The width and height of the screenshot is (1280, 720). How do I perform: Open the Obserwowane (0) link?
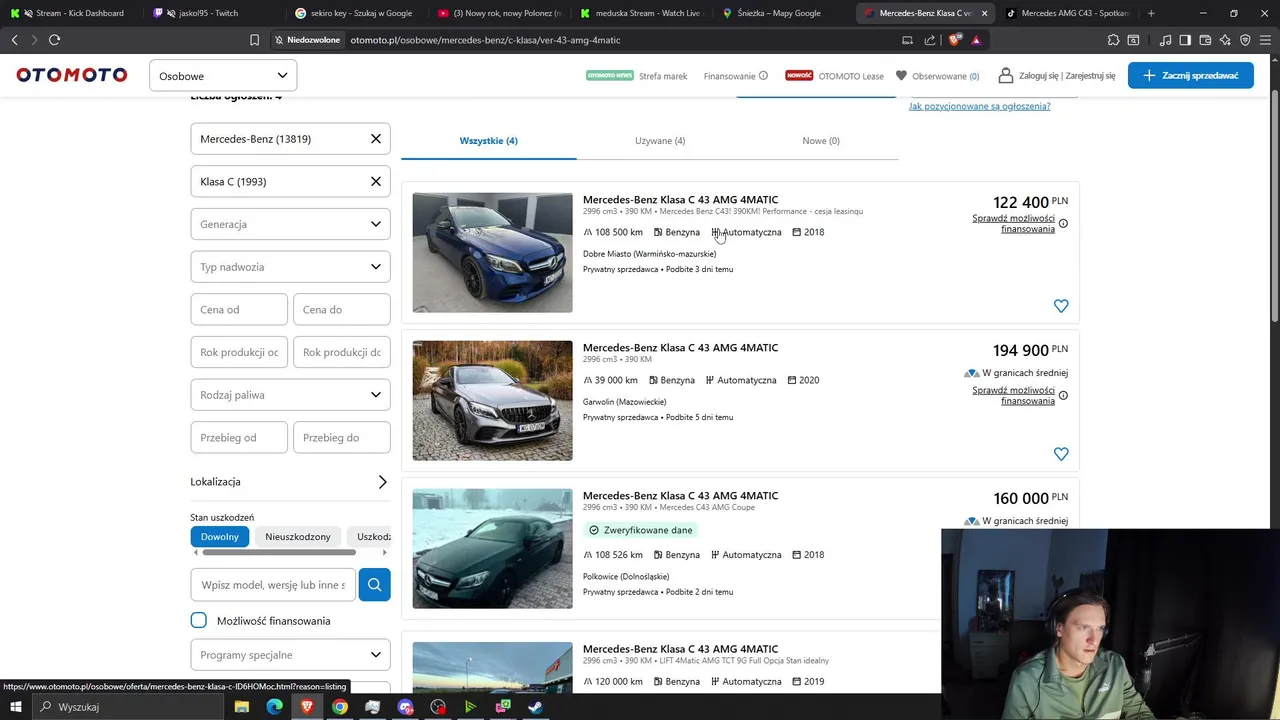(x=937, y=76)
